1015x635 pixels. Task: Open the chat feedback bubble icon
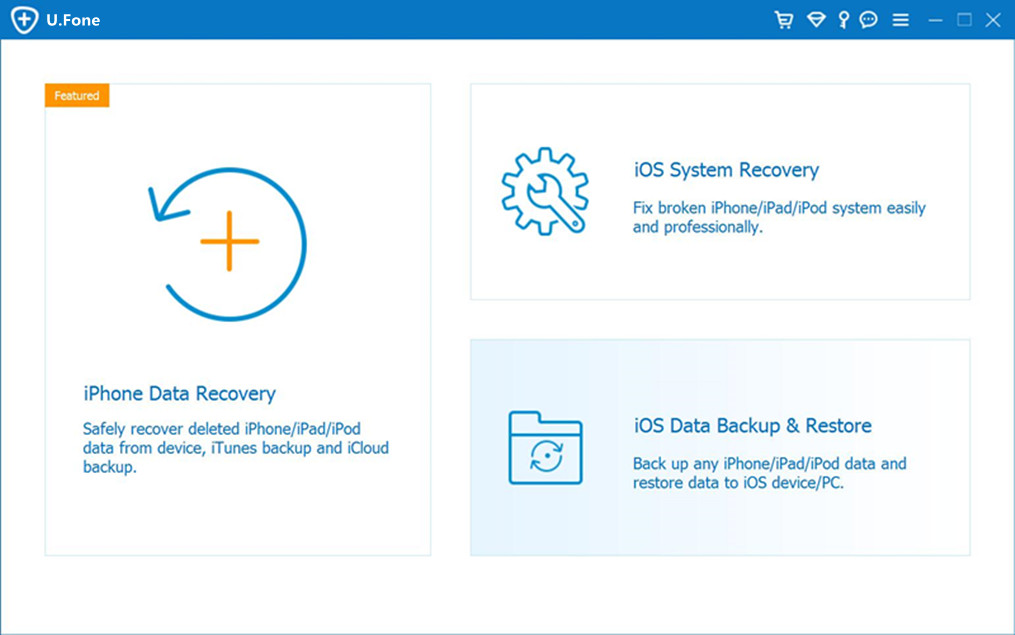coord(869,20)
